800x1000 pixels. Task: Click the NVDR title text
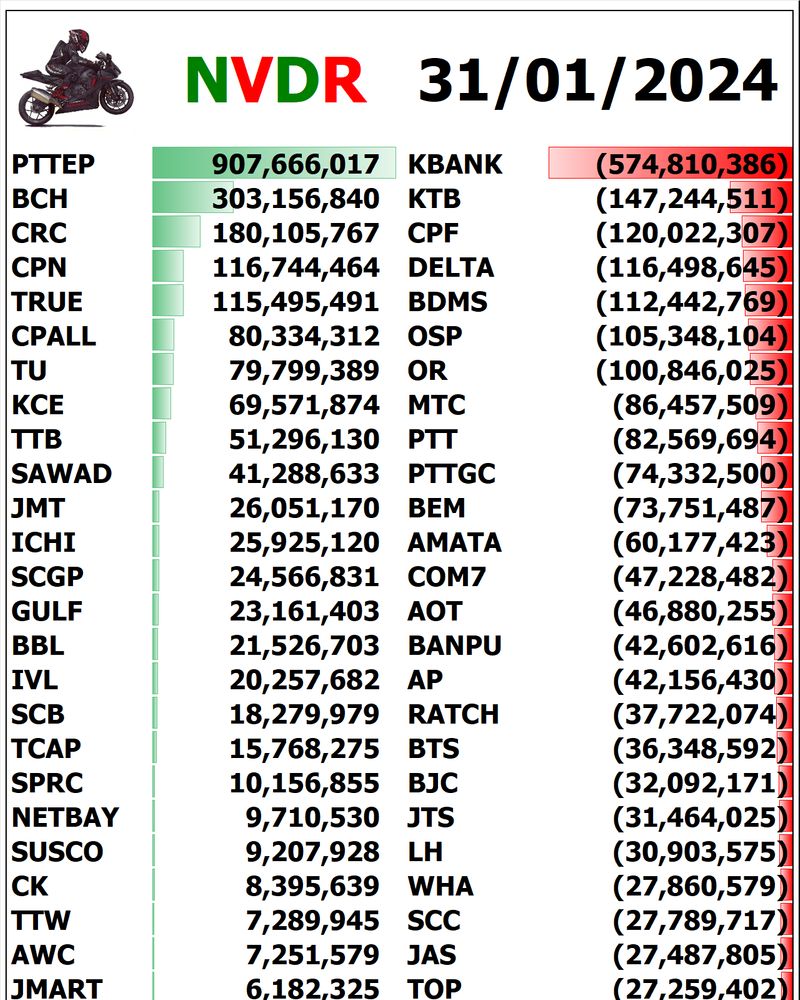(x=276, y=79)
